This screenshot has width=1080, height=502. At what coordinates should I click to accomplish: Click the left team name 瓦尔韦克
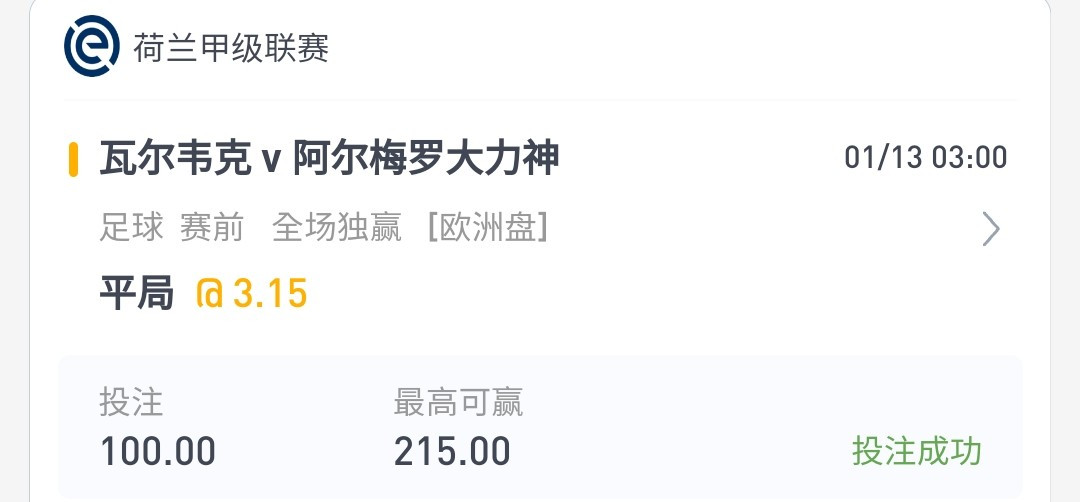click(175, 158)
